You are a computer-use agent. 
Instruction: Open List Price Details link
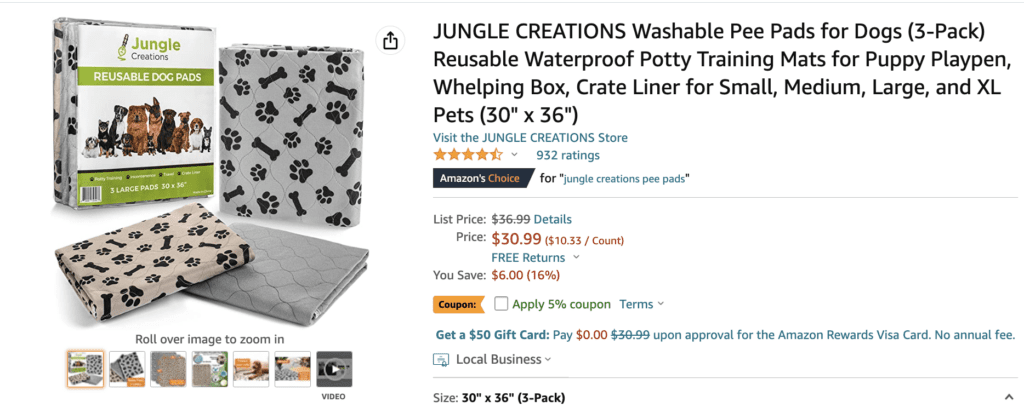pos(553,219)
